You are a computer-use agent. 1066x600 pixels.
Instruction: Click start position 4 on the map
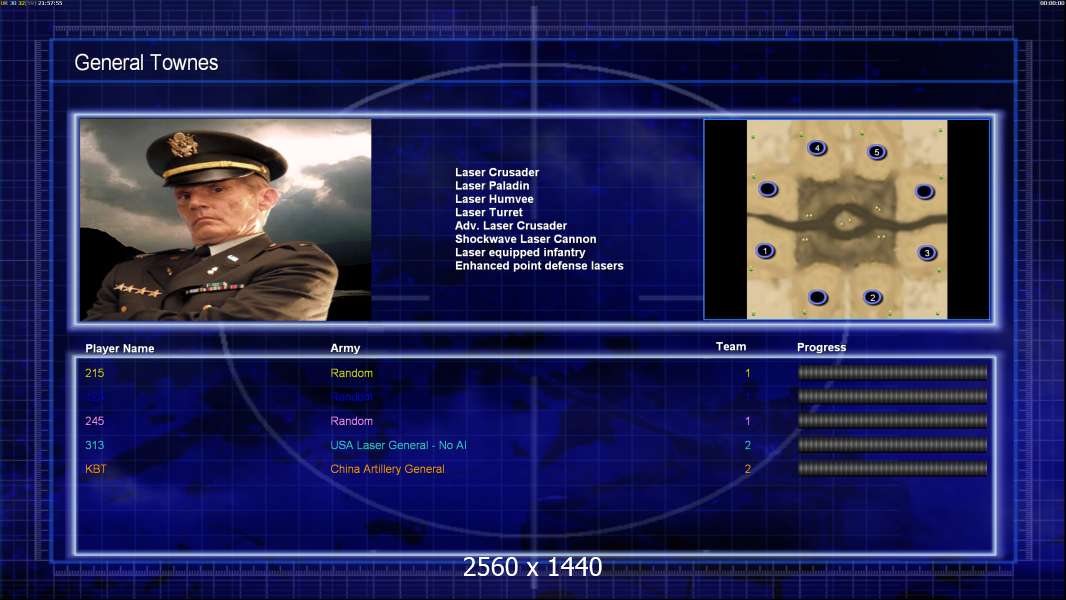click(x=817, y=148)
